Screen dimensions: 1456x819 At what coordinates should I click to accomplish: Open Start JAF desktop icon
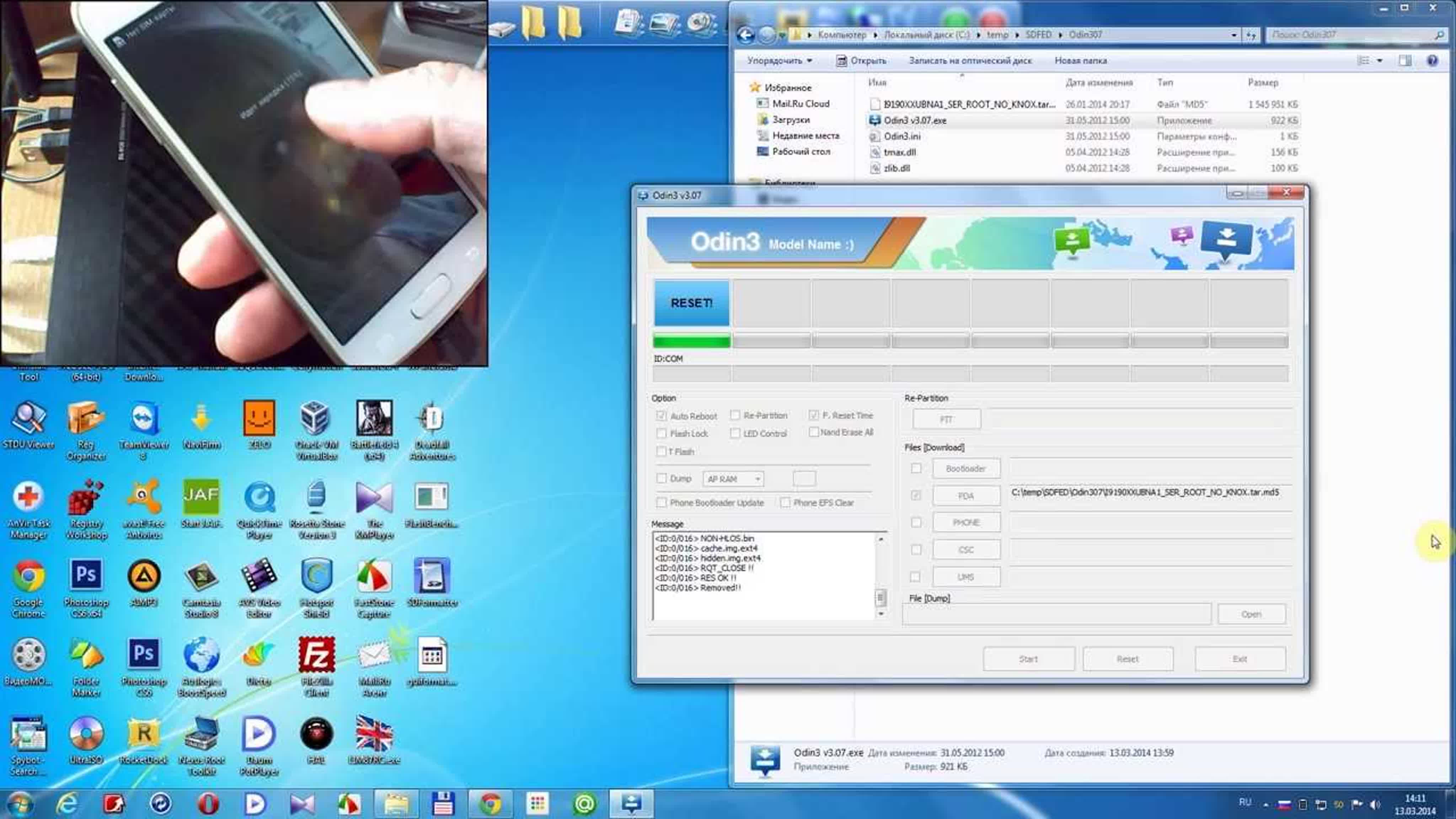pos(202,504)
